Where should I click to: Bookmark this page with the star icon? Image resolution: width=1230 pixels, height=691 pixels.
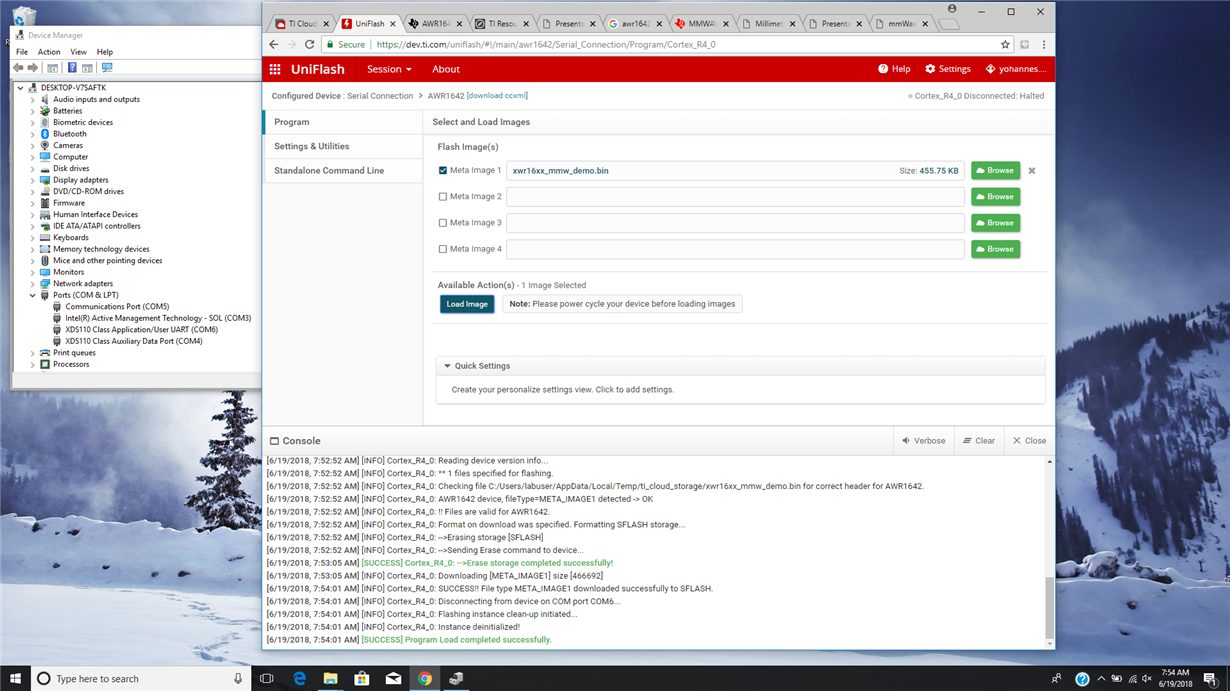(x=1005, y=44)
